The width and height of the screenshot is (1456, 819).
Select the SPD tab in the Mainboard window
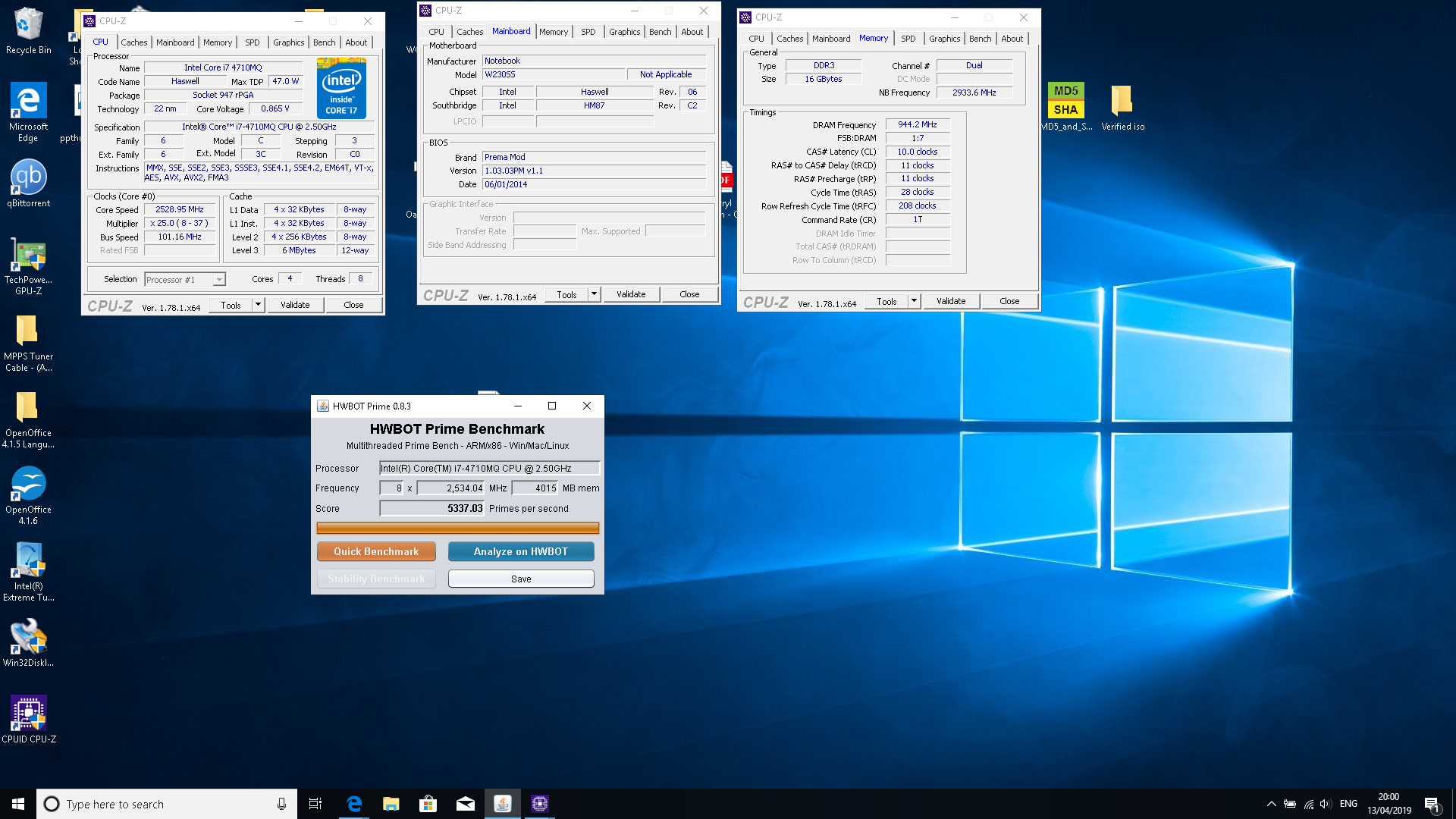click(x=588, y=32)
